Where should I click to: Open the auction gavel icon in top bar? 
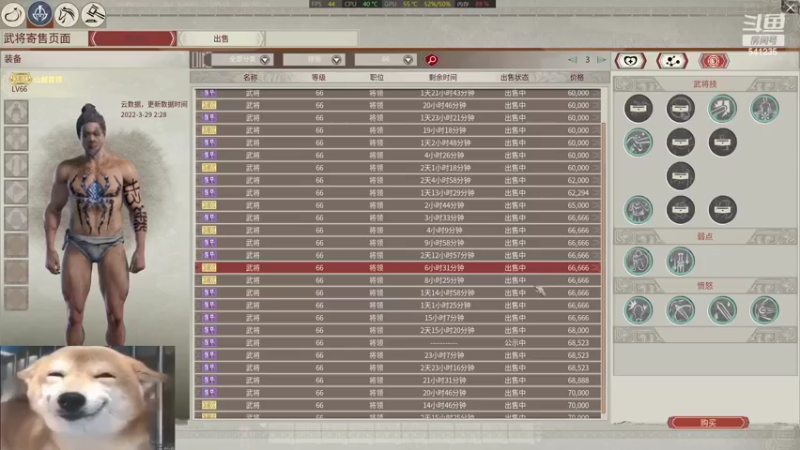coord(93,14)
